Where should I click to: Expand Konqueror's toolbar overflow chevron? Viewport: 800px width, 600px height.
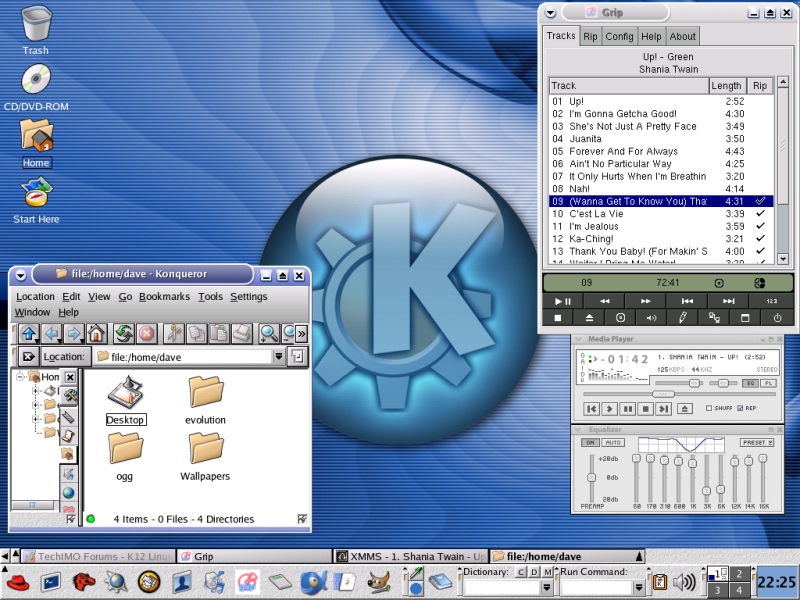pyautogui.click(x=302, y=334)
